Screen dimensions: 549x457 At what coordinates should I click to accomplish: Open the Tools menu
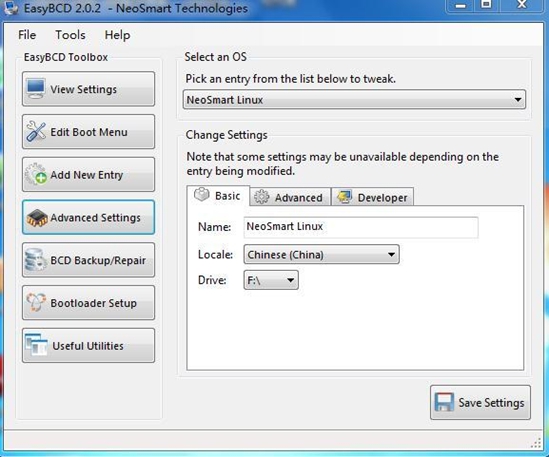point(70,35)
